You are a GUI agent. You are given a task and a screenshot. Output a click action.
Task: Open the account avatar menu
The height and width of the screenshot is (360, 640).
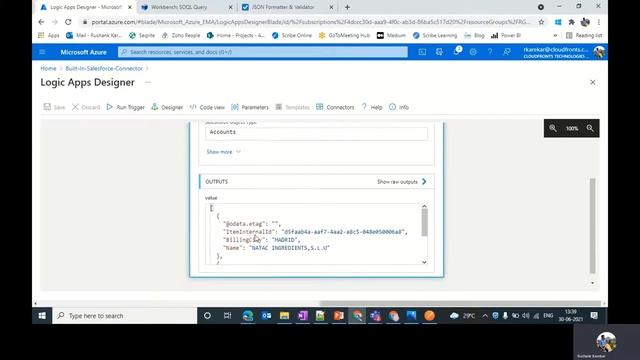tap(599, 52)
